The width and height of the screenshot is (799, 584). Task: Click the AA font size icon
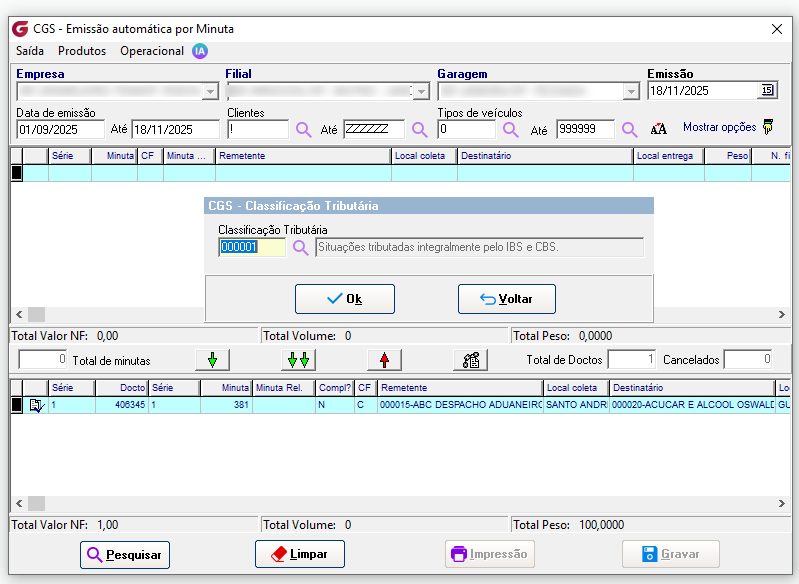tap(658, 129)
